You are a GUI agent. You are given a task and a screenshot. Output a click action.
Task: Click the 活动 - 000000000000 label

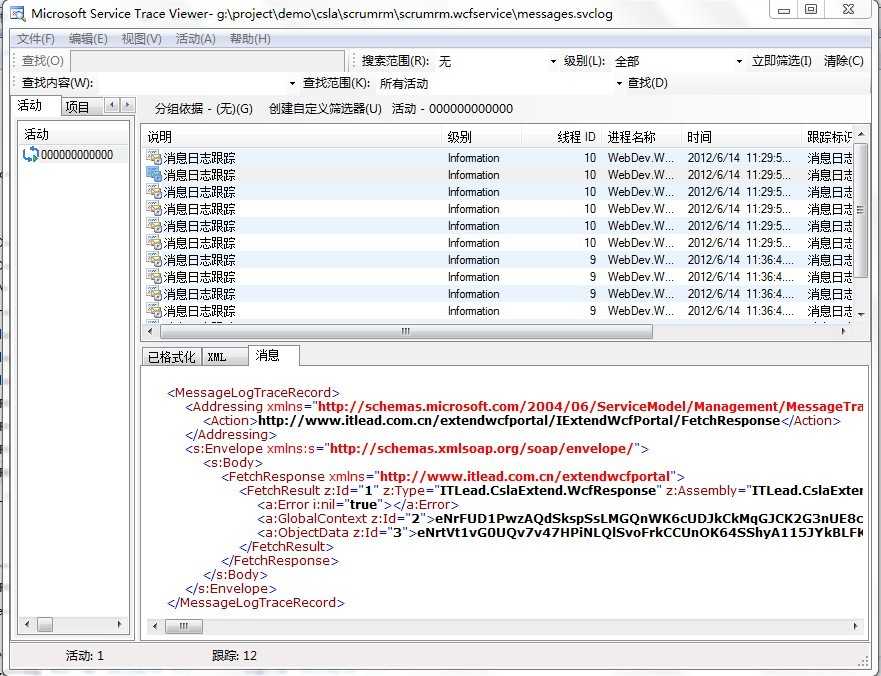click(x=452, y=108)
